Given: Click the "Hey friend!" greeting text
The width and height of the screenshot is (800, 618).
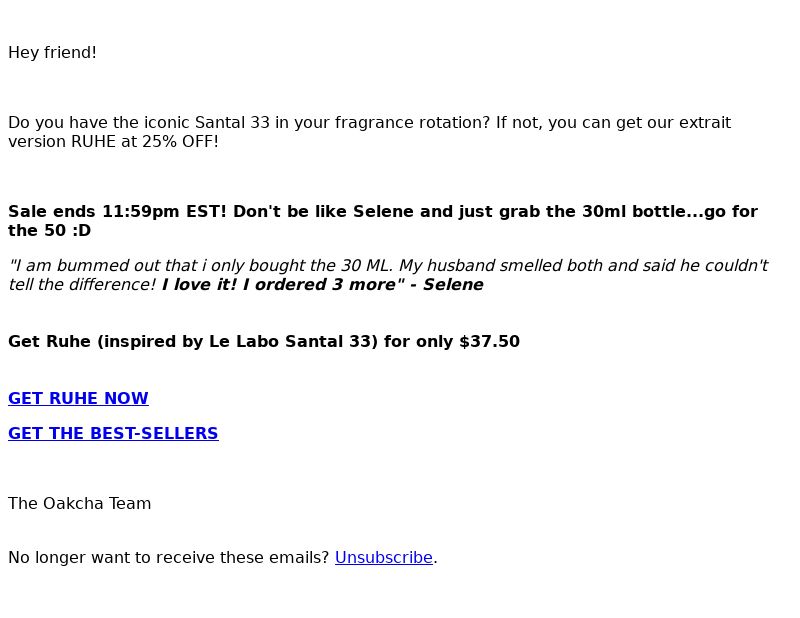Looking at the screenshot, I should click(x=52, y=53).
